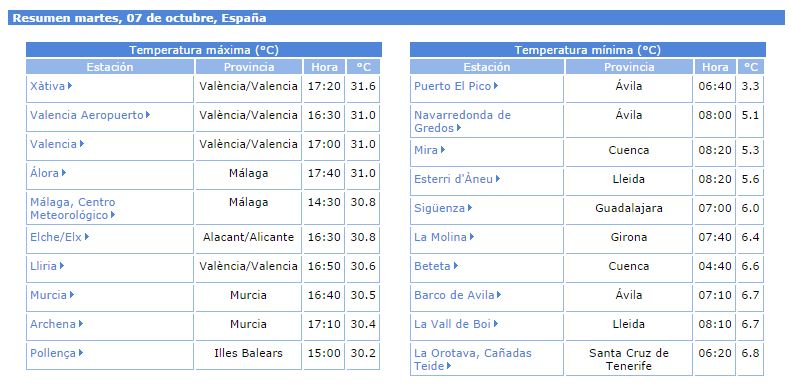Image resolution: width=792 pixels, height=389 pixels.
Task: Open the Beteta station link
Action: (432, 266)
